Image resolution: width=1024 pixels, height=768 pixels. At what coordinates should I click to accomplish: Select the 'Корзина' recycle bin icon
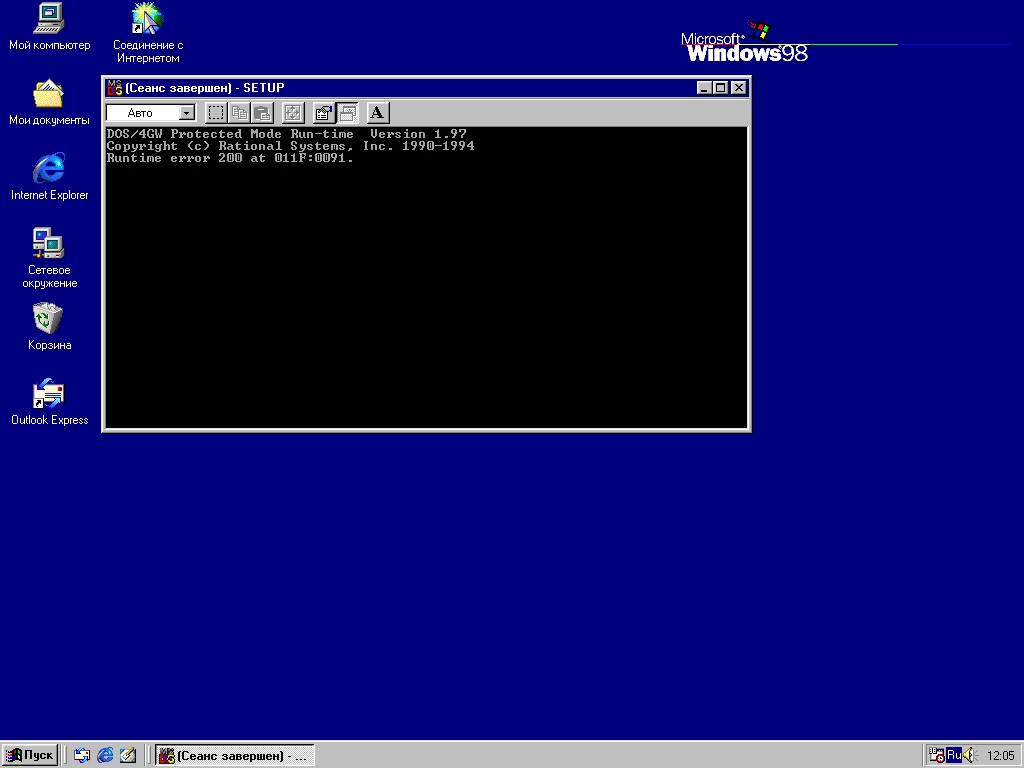[x=49, y=327]
